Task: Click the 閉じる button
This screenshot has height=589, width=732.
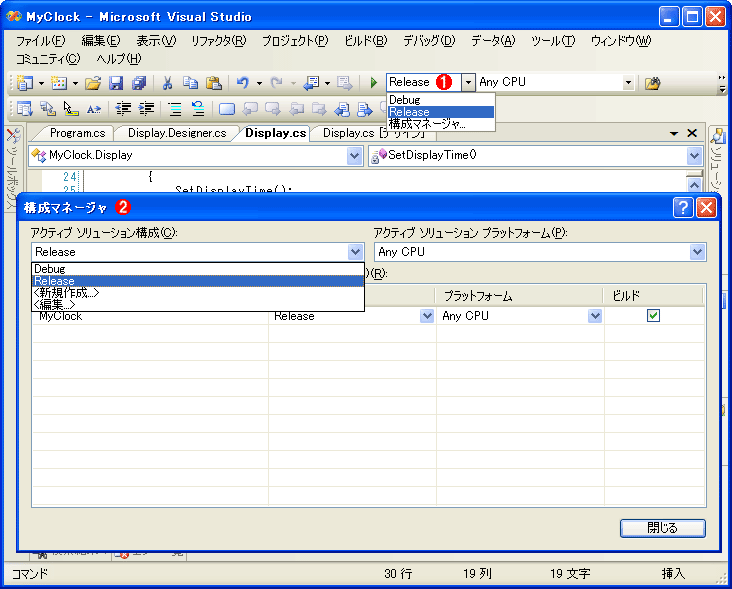Action: coord(662,528)
